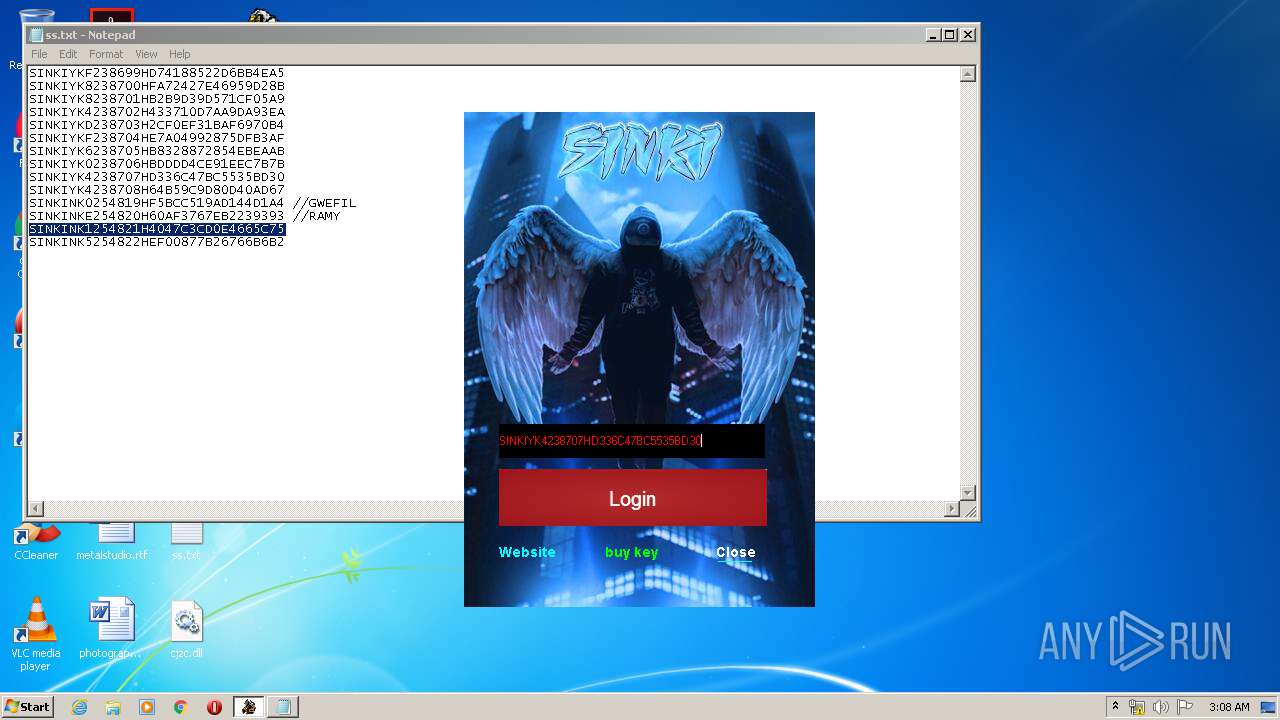The height and width of the screenshot is (720, 1280).
Task: Open the Action Center flag icon
Action: pos(1185,707)
